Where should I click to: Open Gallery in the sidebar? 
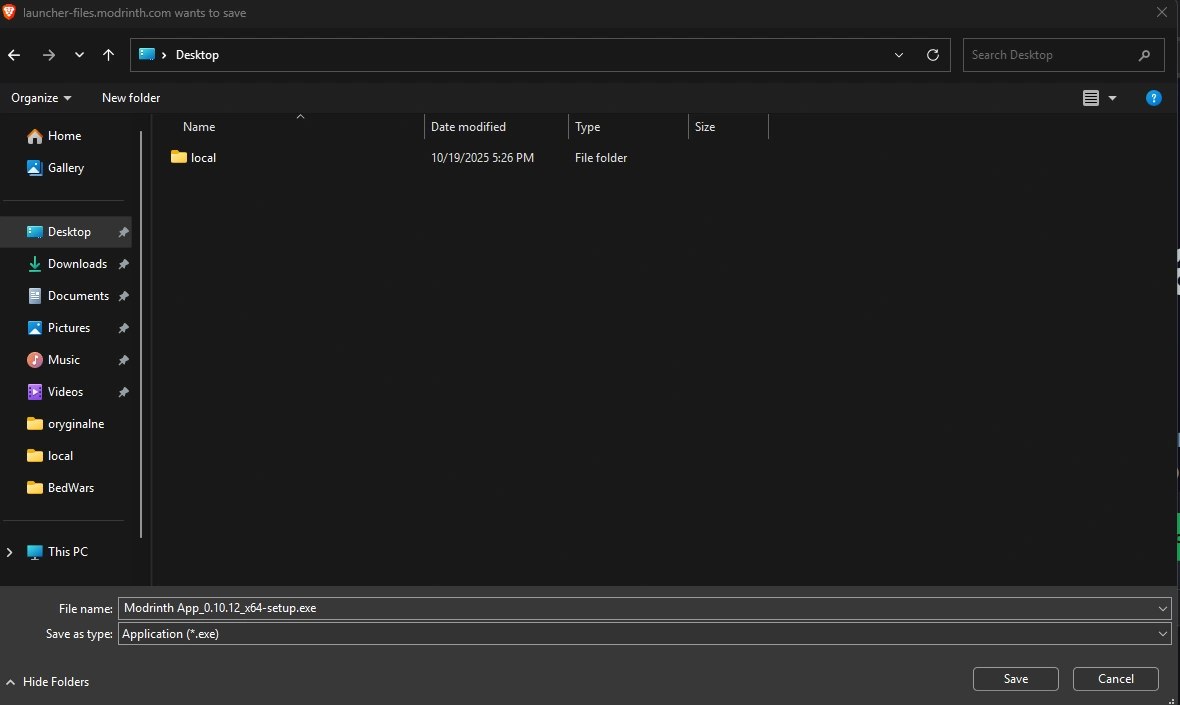point(65,168)
